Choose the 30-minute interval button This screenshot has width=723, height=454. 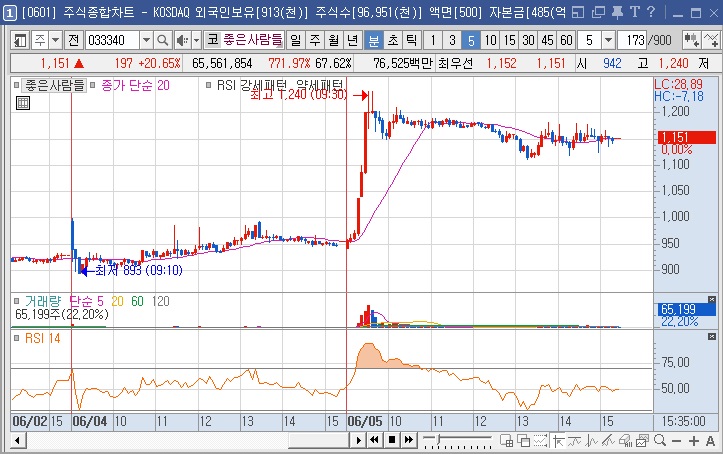tap(528, 41)
